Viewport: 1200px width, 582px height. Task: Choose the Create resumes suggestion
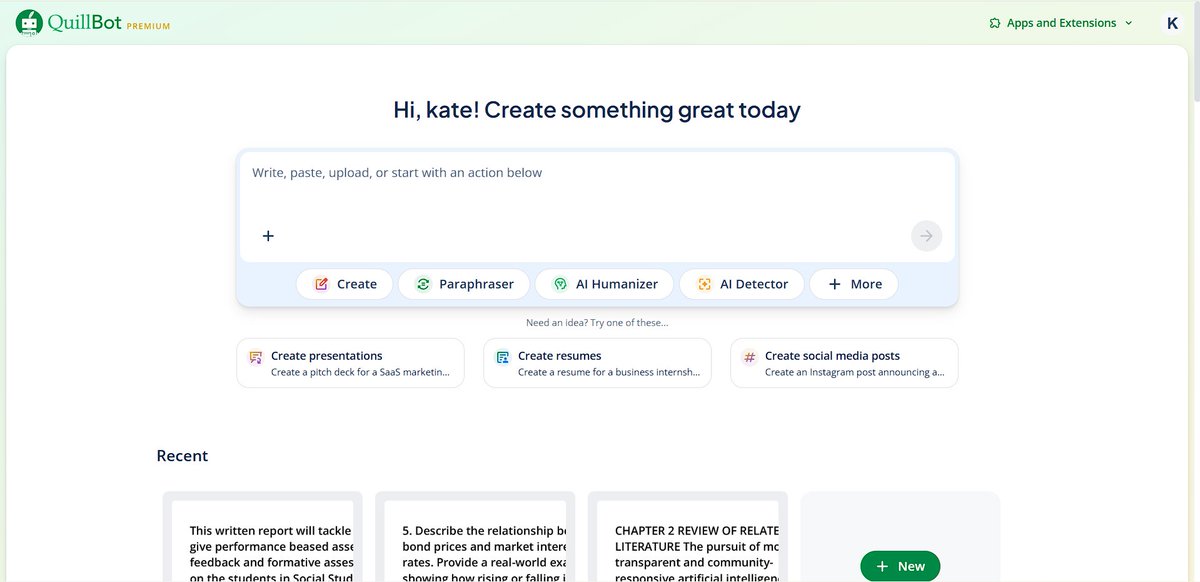tap(597, 363)
